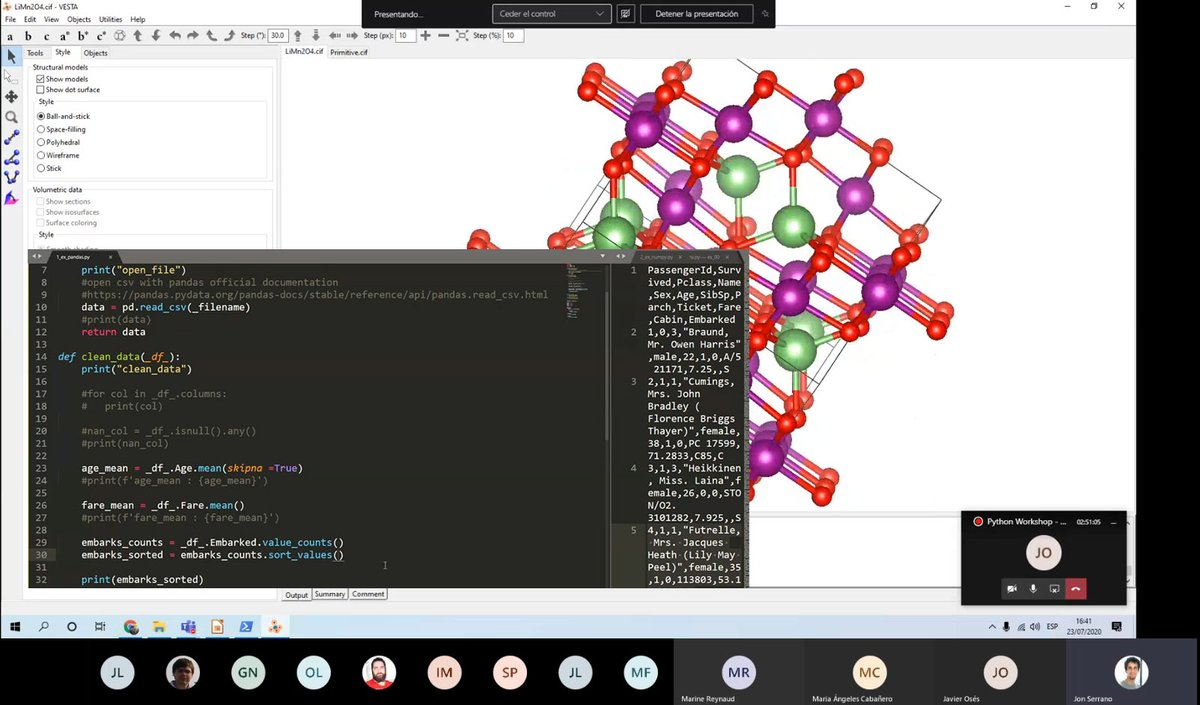The height and width of the screenshot is (705, 1200).
Task: View along the a* reciprocal axis
Action: [65, 36]
